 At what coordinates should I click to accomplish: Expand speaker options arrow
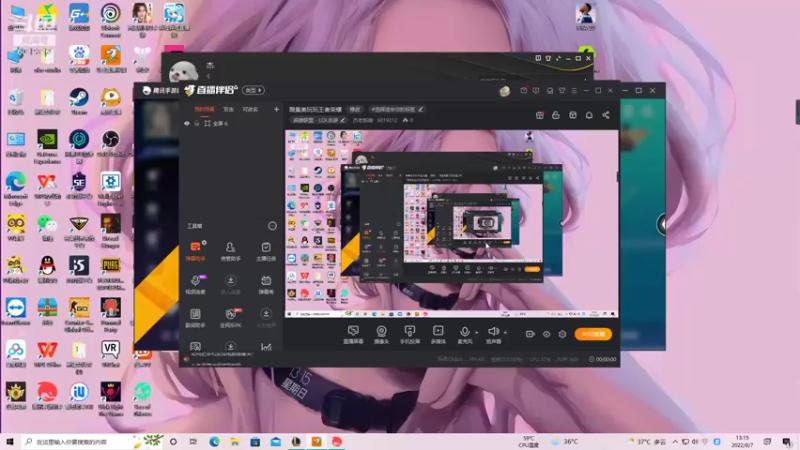pyautogui.click(x=505, y=333)
